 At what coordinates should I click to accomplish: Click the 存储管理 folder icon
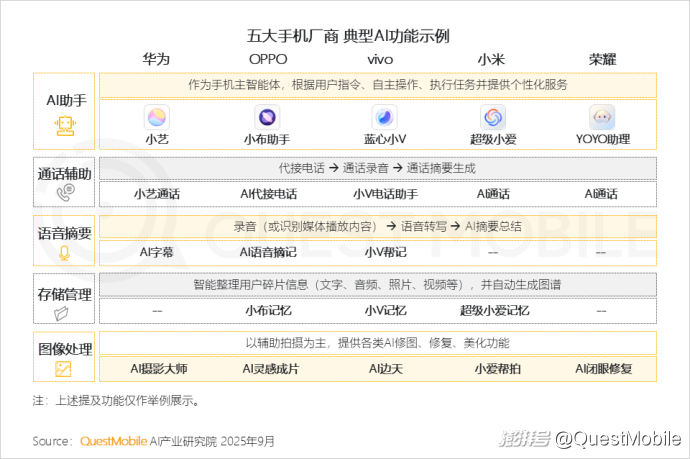pos(64,313)
